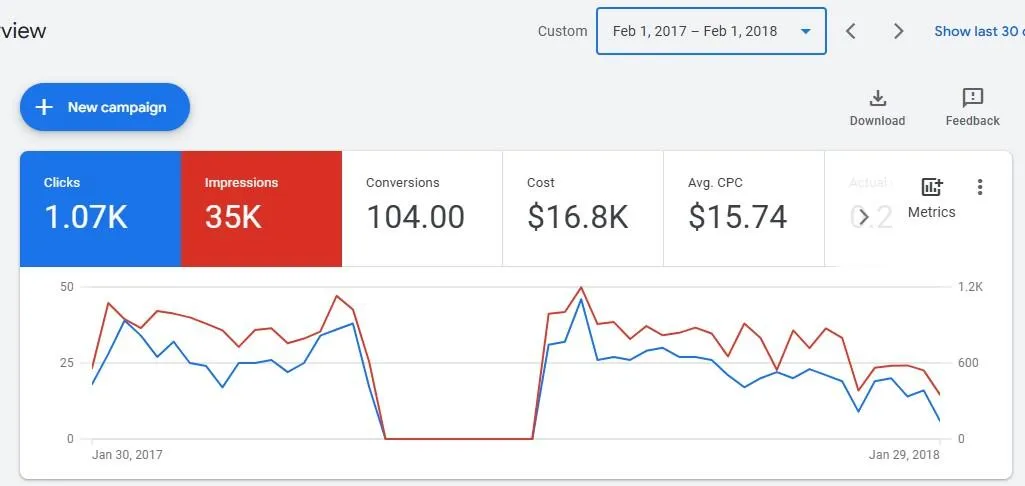Image resolution: width=1025 pixels, height=486 pixels.
Task: Open the three-dot more options menu
Action: pos(980,187)
